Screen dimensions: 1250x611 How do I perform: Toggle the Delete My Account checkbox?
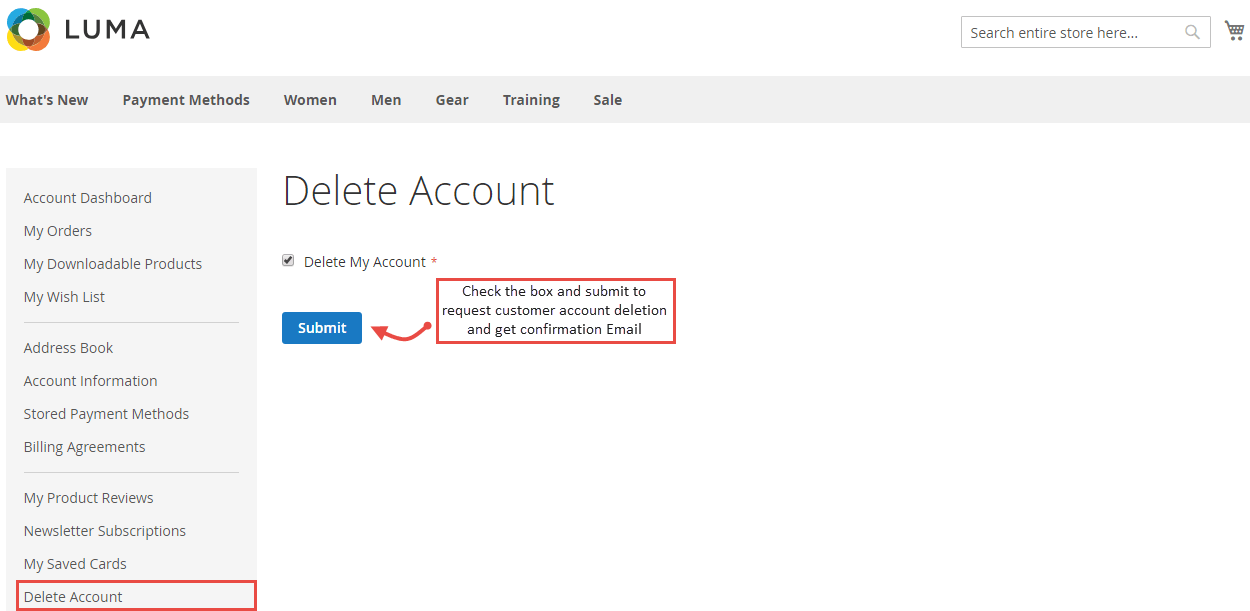click(x=288, y=261)
